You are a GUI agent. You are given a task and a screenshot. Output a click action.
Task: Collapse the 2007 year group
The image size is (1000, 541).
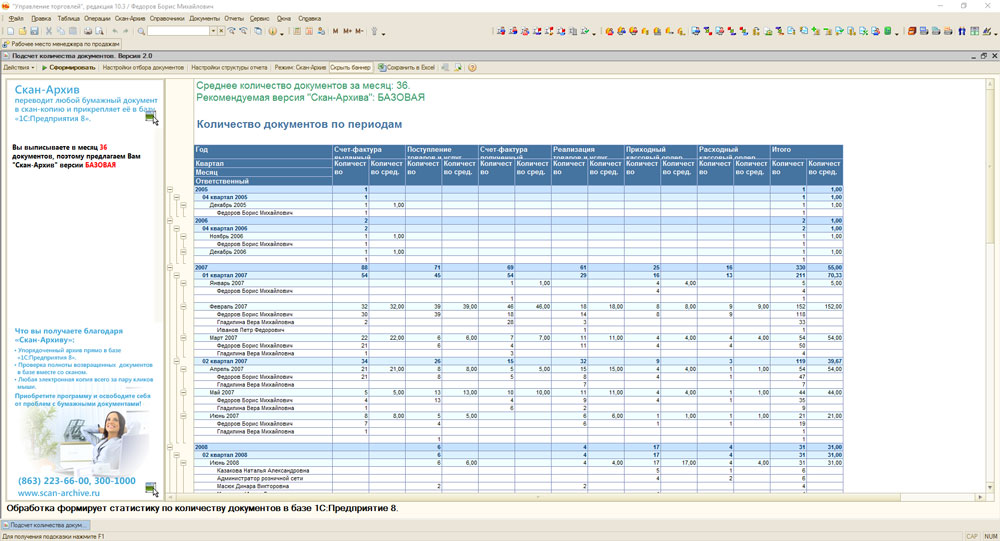(171, 267)
